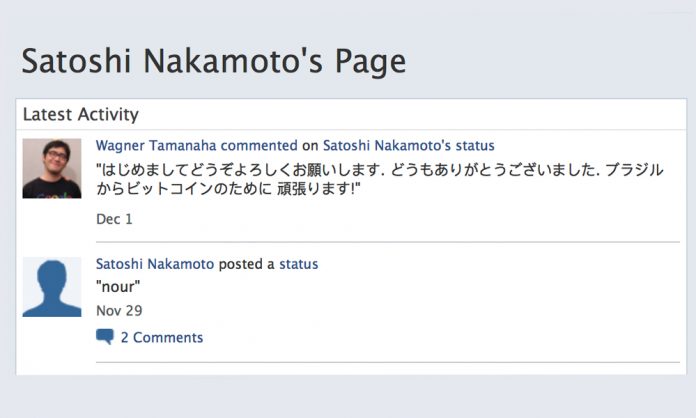
Task: Click the "commented" link
Action: 259,145
